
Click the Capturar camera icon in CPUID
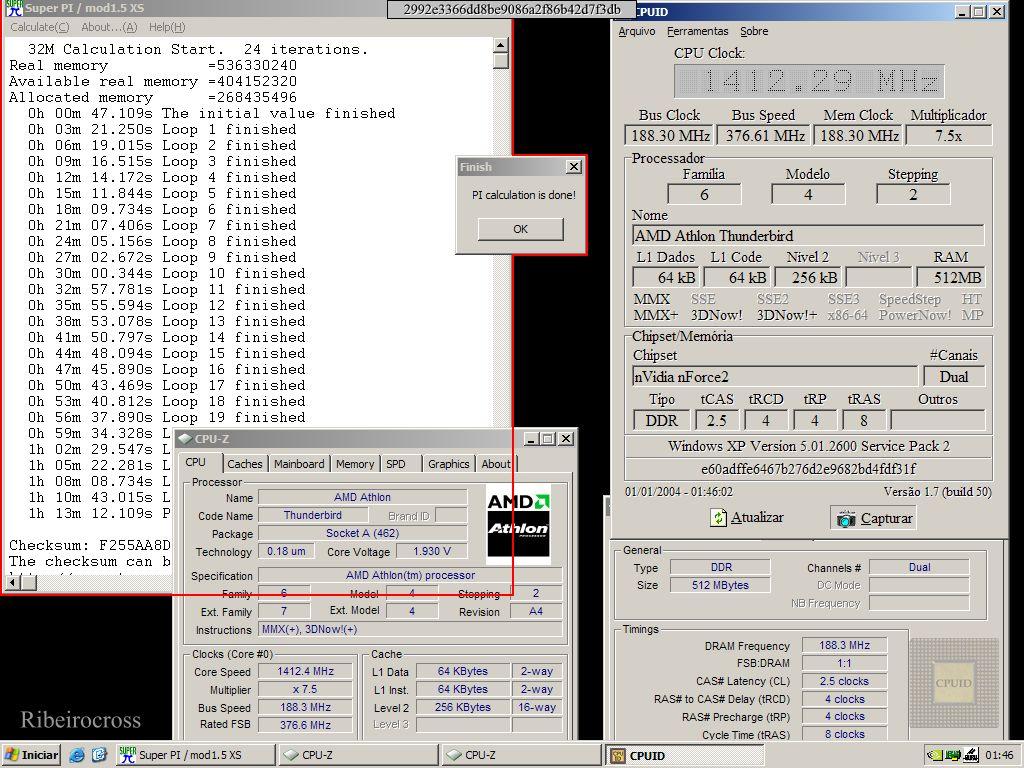pyautogui.click(x=846, y=519)
